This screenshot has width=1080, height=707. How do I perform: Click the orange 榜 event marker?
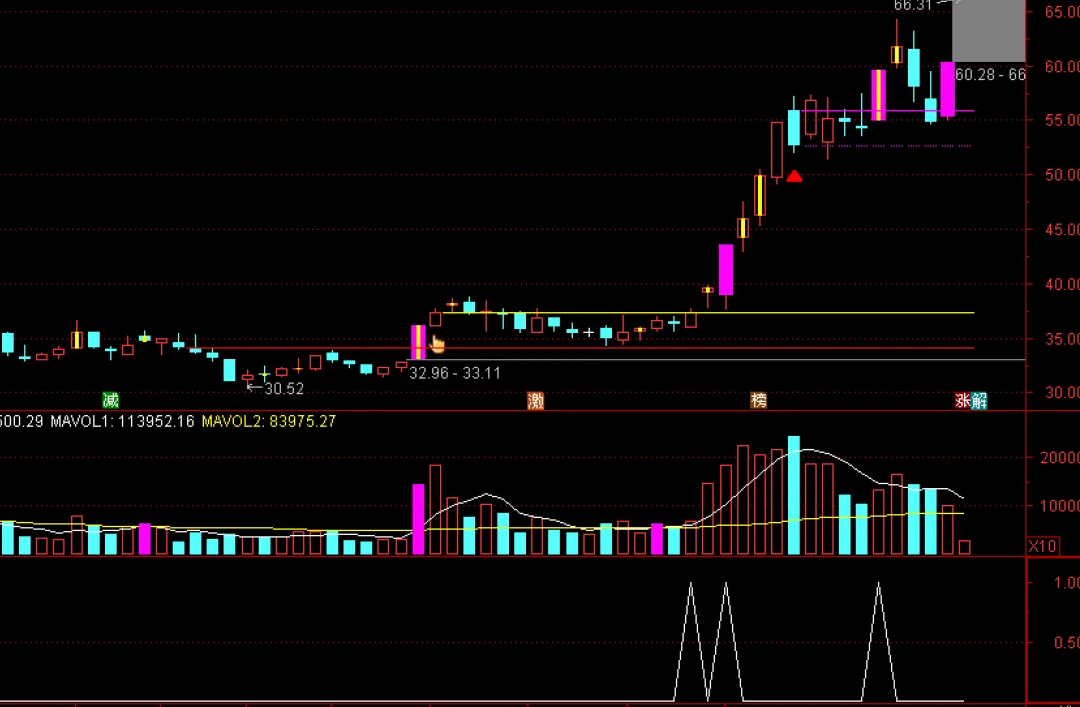758,400
